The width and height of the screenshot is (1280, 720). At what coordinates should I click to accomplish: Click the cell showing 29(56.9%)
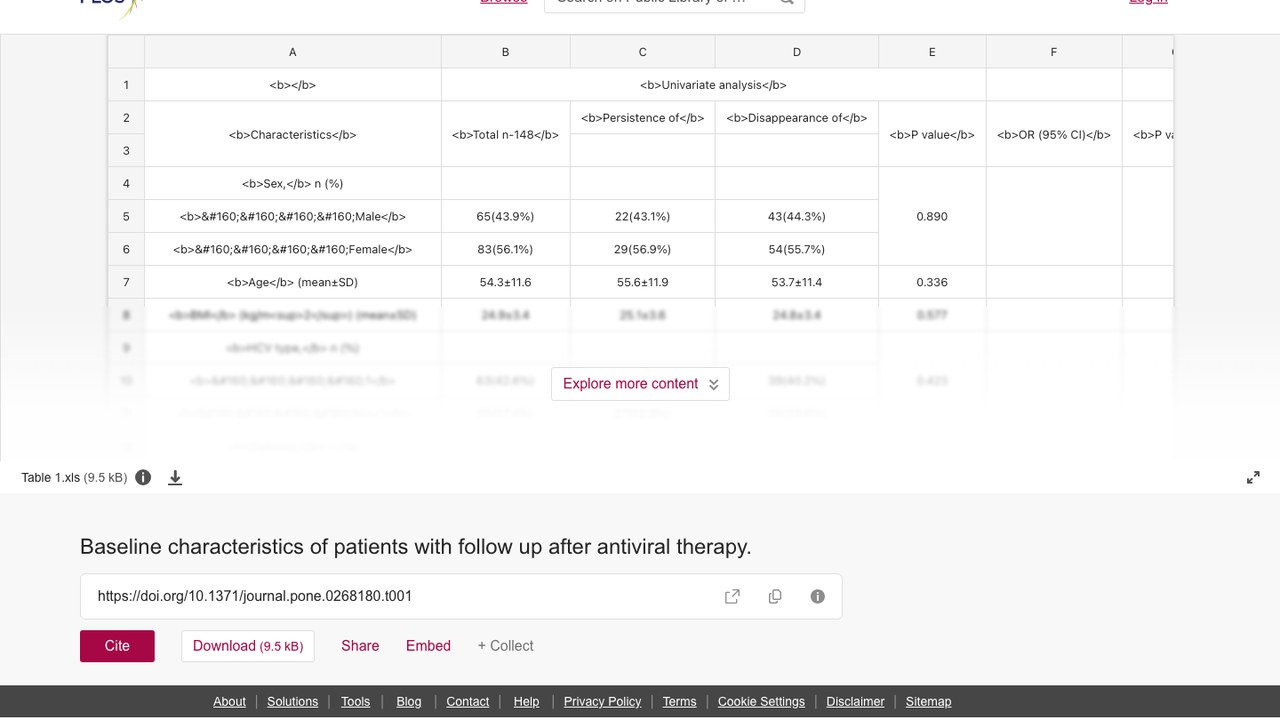pyautogui.click(x=643, y=249)
